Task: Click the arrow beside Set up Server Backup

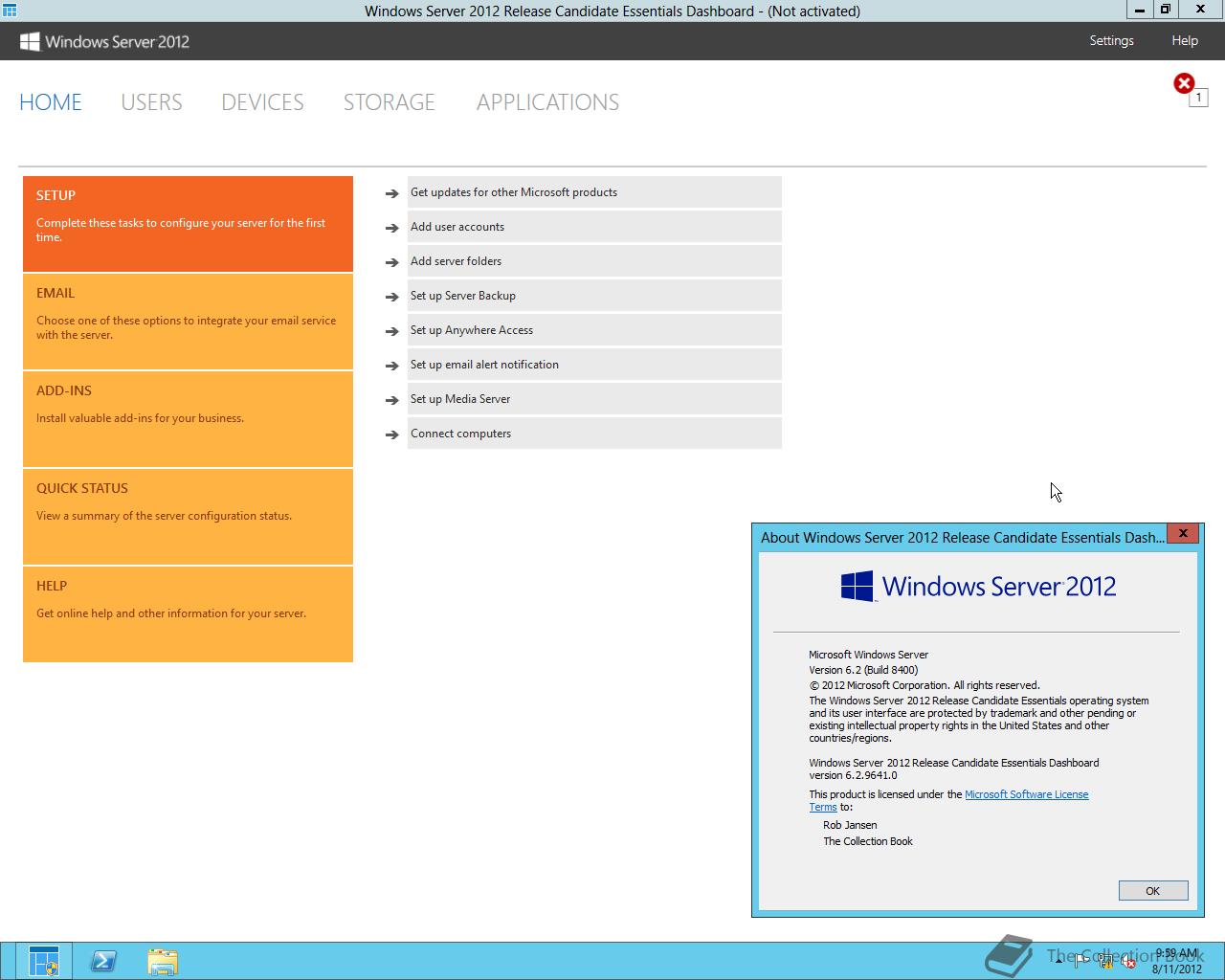Action: (x=391, y=297)
